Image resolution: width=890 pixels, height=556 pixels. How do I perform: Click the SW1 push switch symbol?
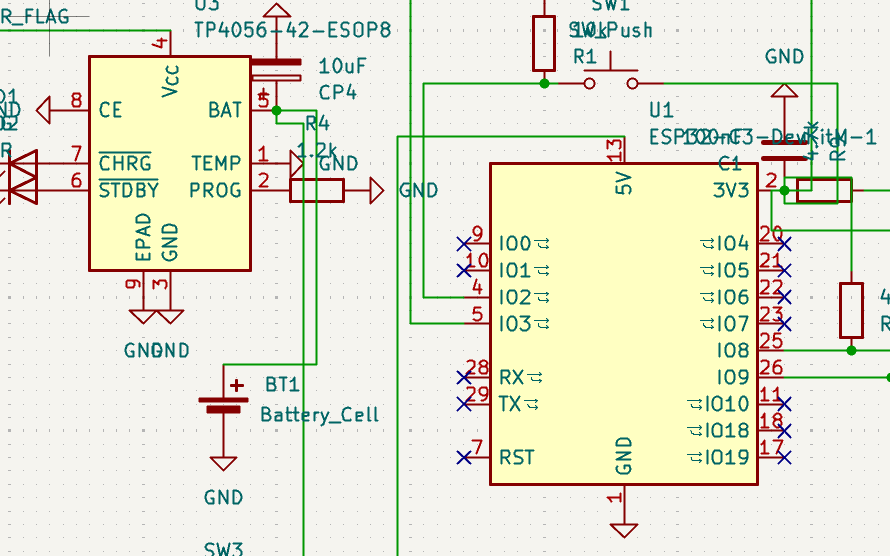coord(612,80)
